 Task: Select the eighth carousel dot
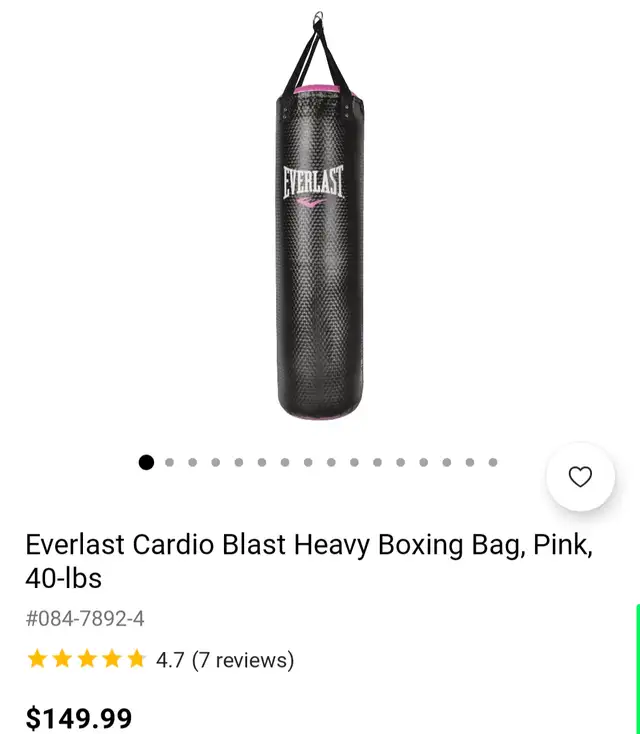[x=308, y=462]
